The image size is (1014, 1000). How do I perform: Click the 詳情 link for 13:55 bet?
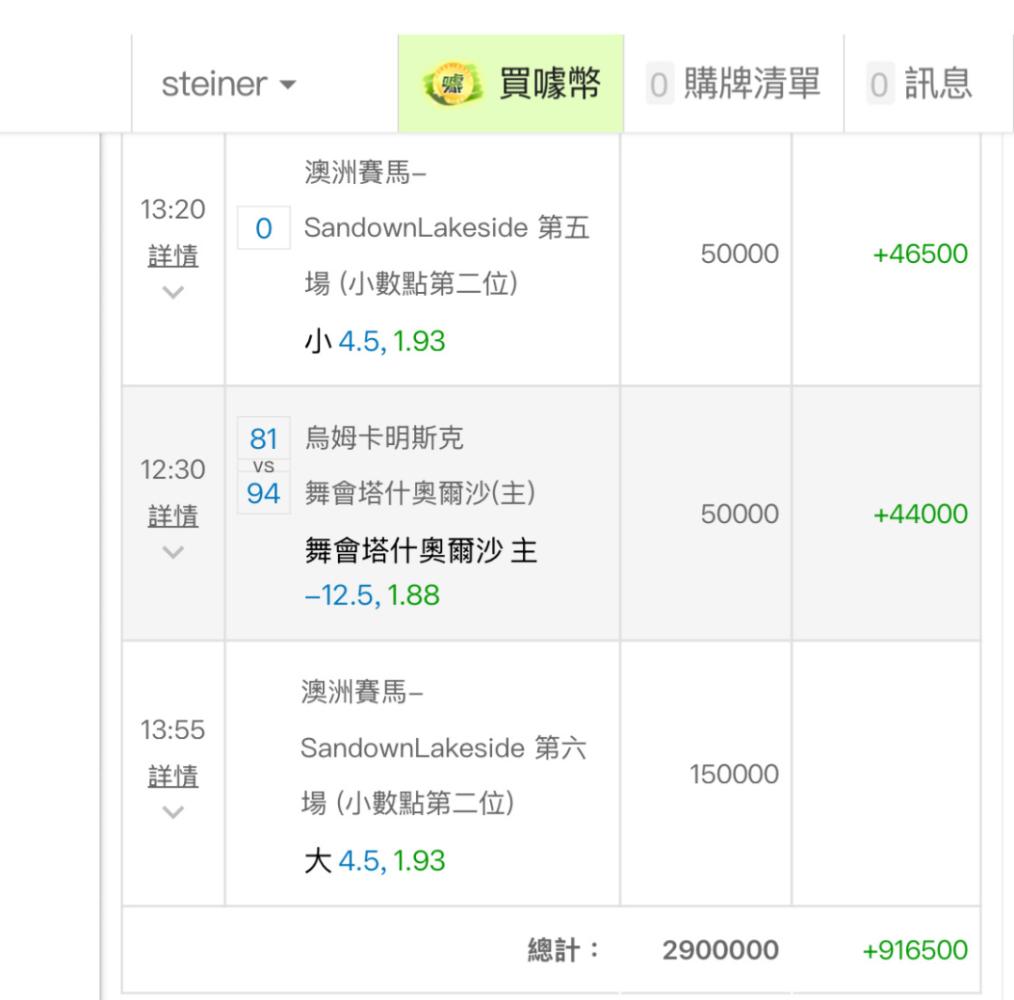pos(172,776)
